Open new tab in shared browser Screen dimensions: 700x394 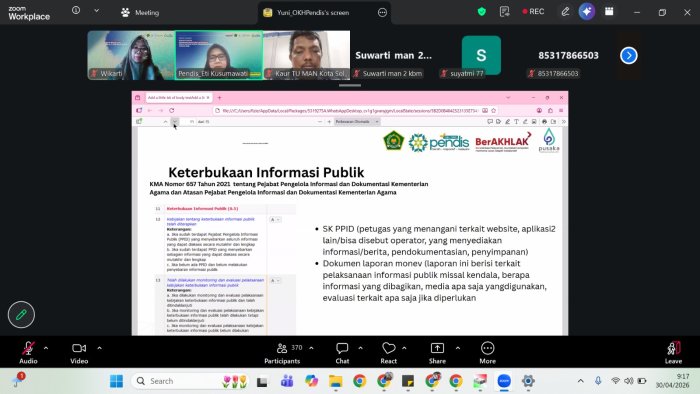[219, 97]
